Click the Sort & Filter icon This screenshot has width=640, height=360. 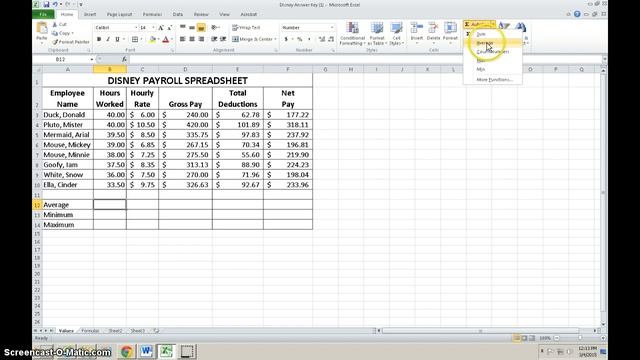[504, 26]
